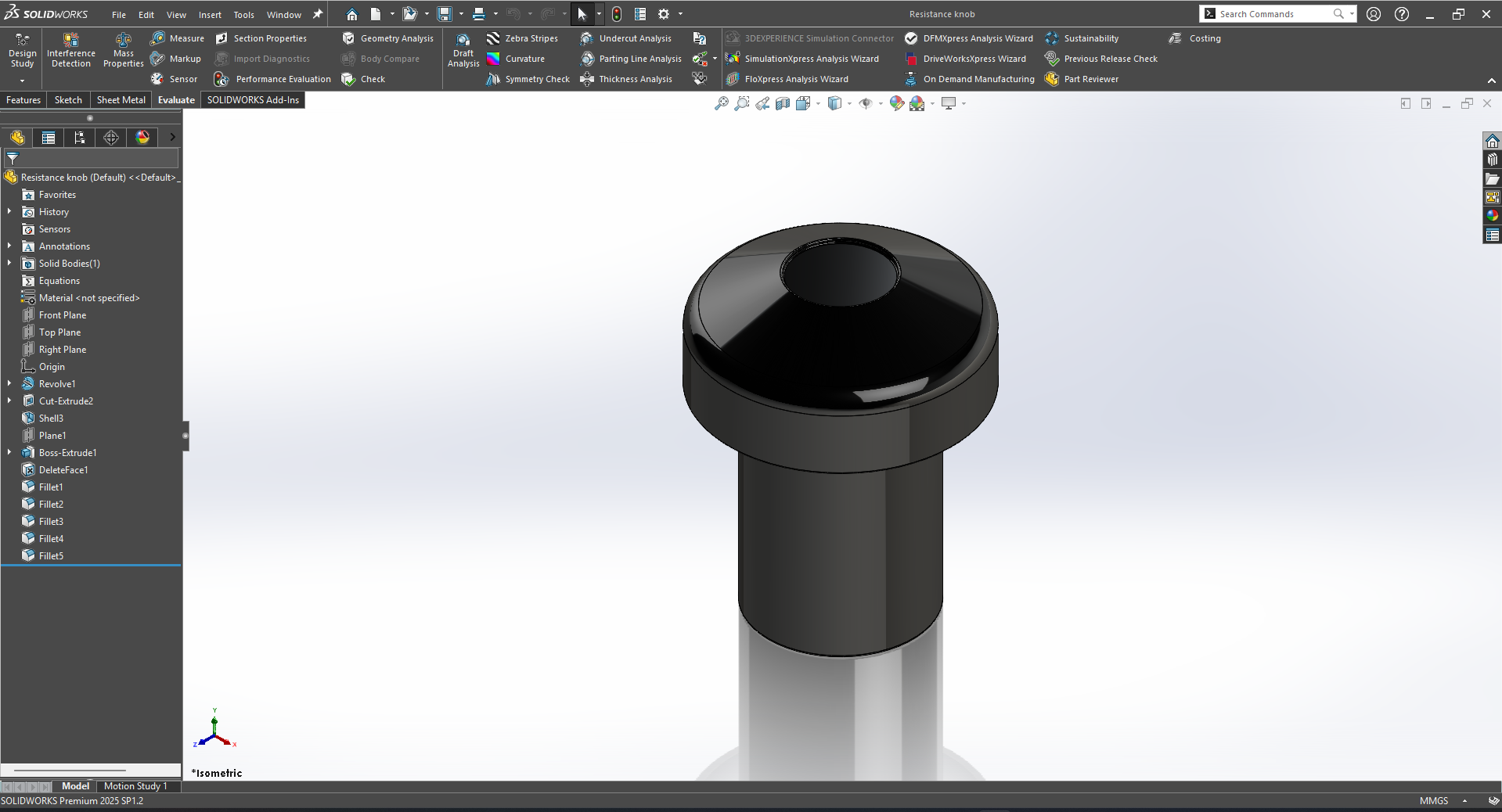Screen dimensions: 1502x812
Task: Click the MMGS unit system button
Action: (1434, 801)
